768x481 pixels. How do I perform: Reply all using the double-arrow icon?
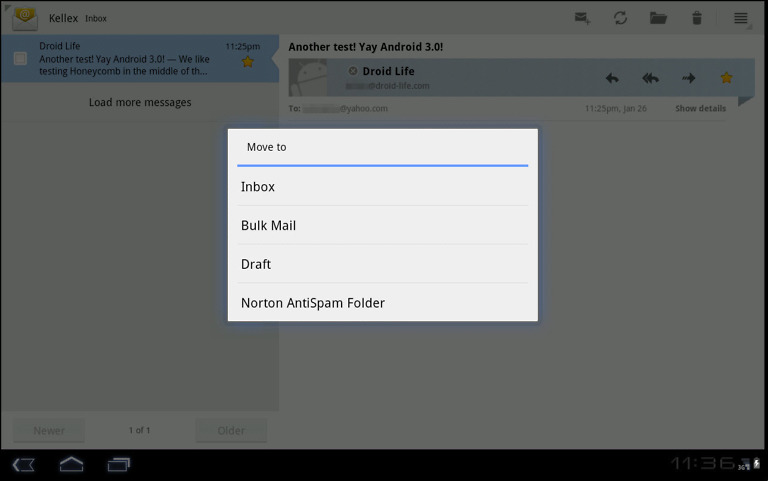[x=650, y=78]
